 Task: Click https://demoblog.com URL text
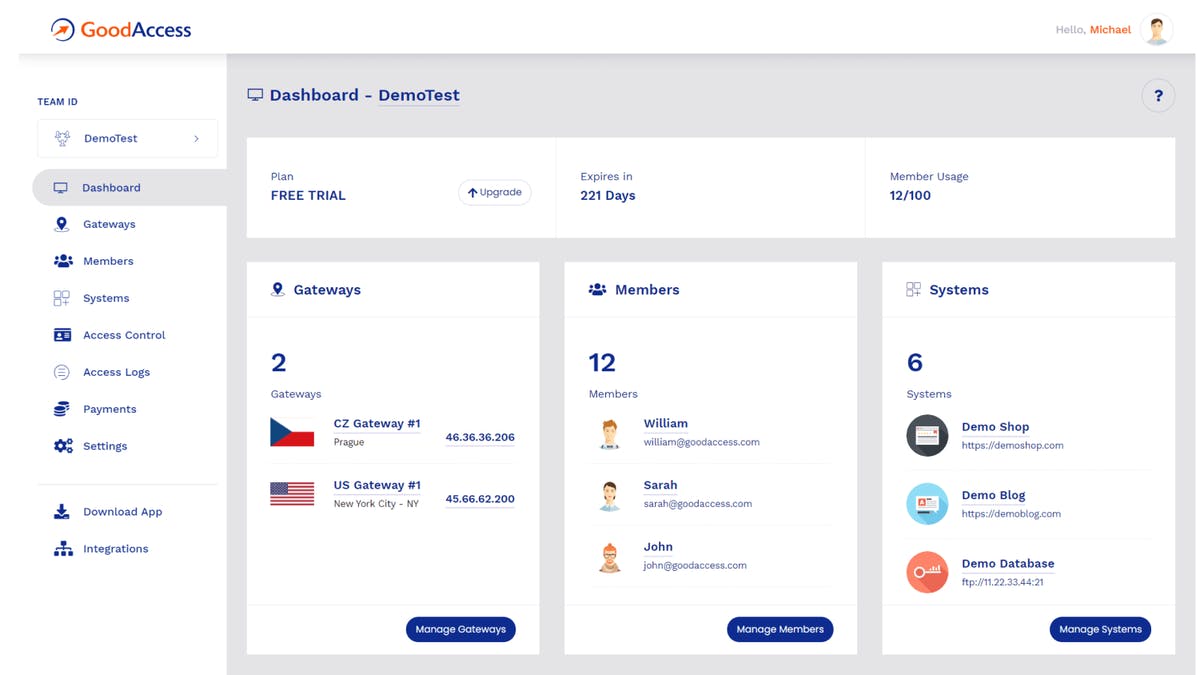click(1011, 514)
